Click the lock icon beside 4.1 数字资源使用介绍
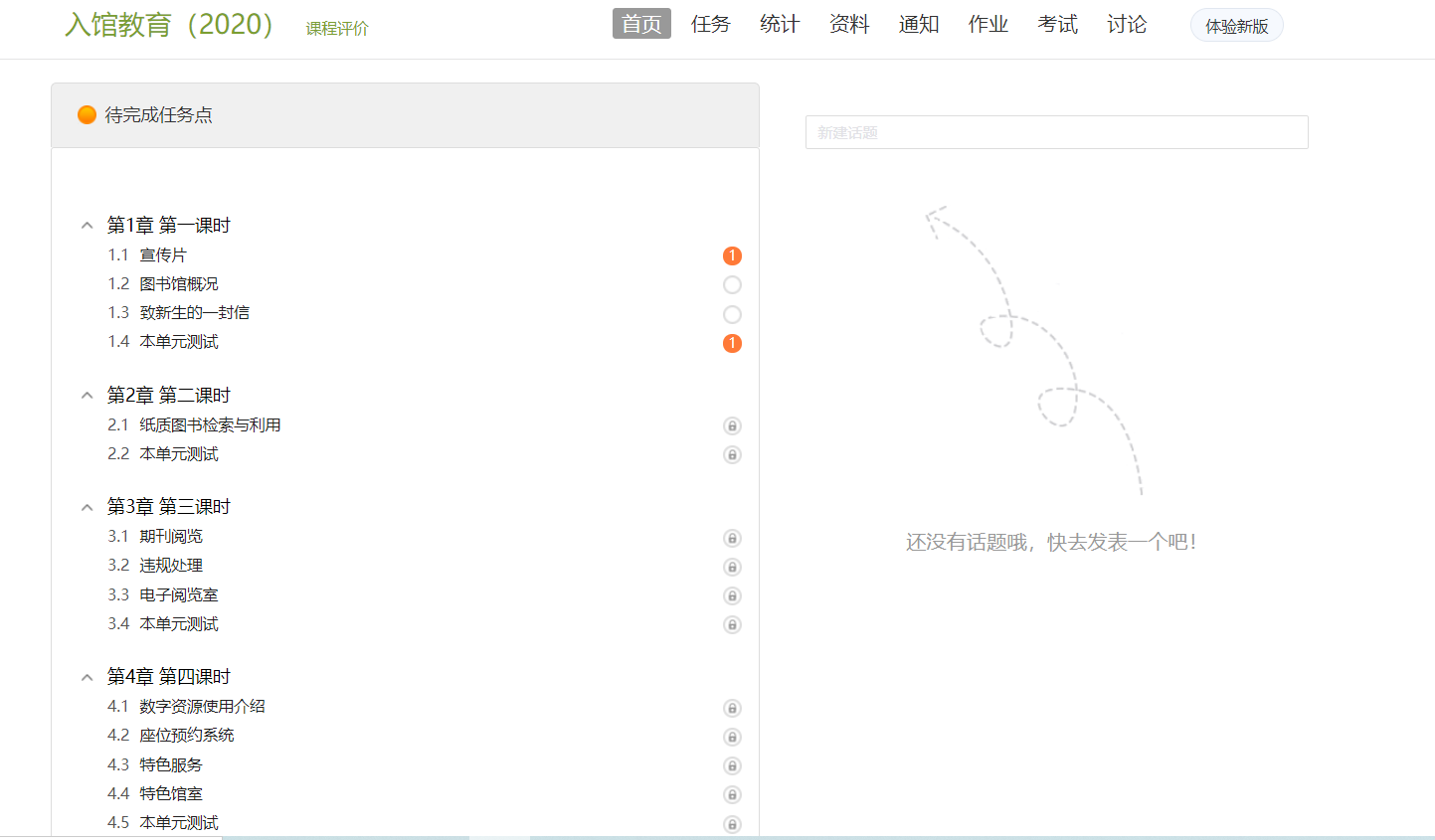Viewport: 1435px width, 840px height. 732,708
